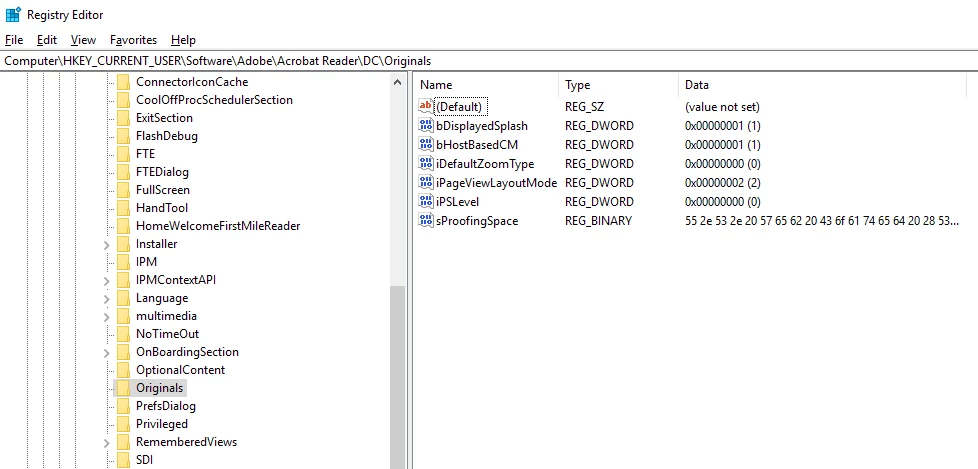
Task: Select the IPMContextAPI key label
Action: 176,280
